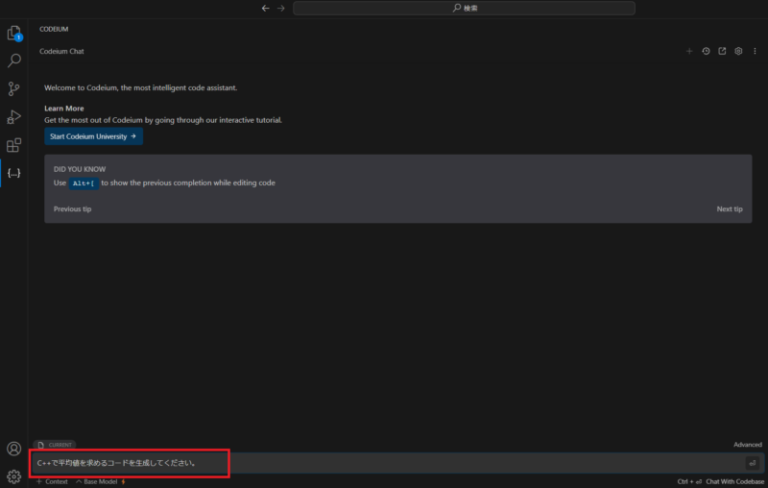Open chat history clock icon
Screen dimensions: 768x488
pos(706,51)
